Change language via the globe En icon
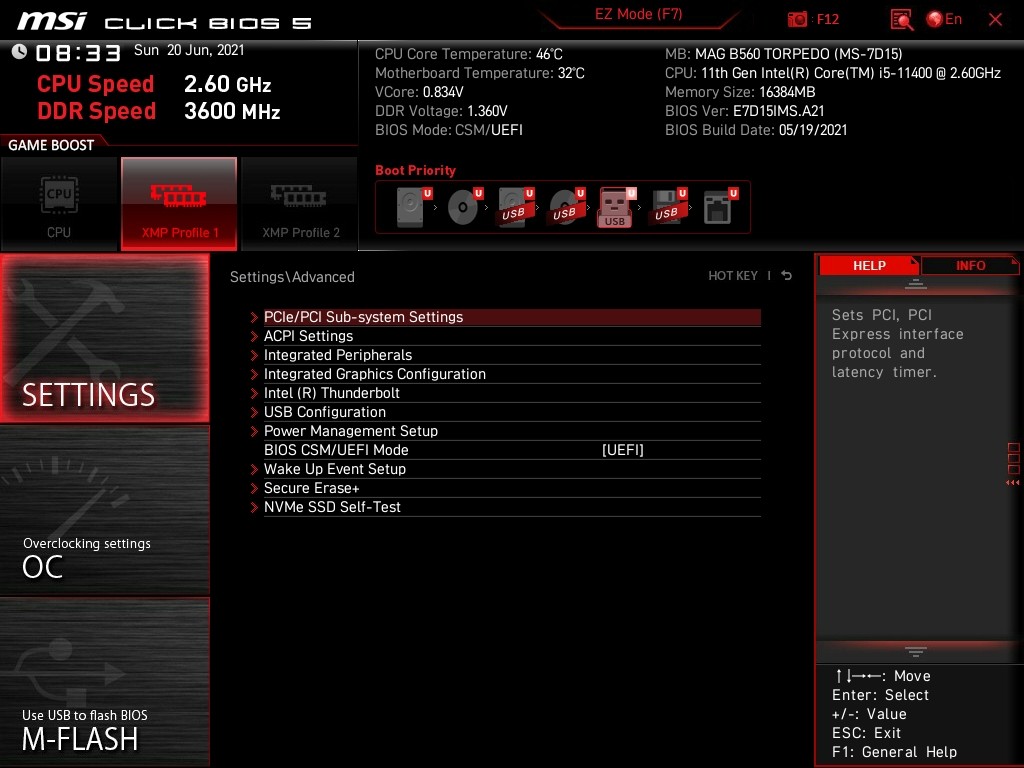Screen dimensions: 1024x768 pos(943,19)
